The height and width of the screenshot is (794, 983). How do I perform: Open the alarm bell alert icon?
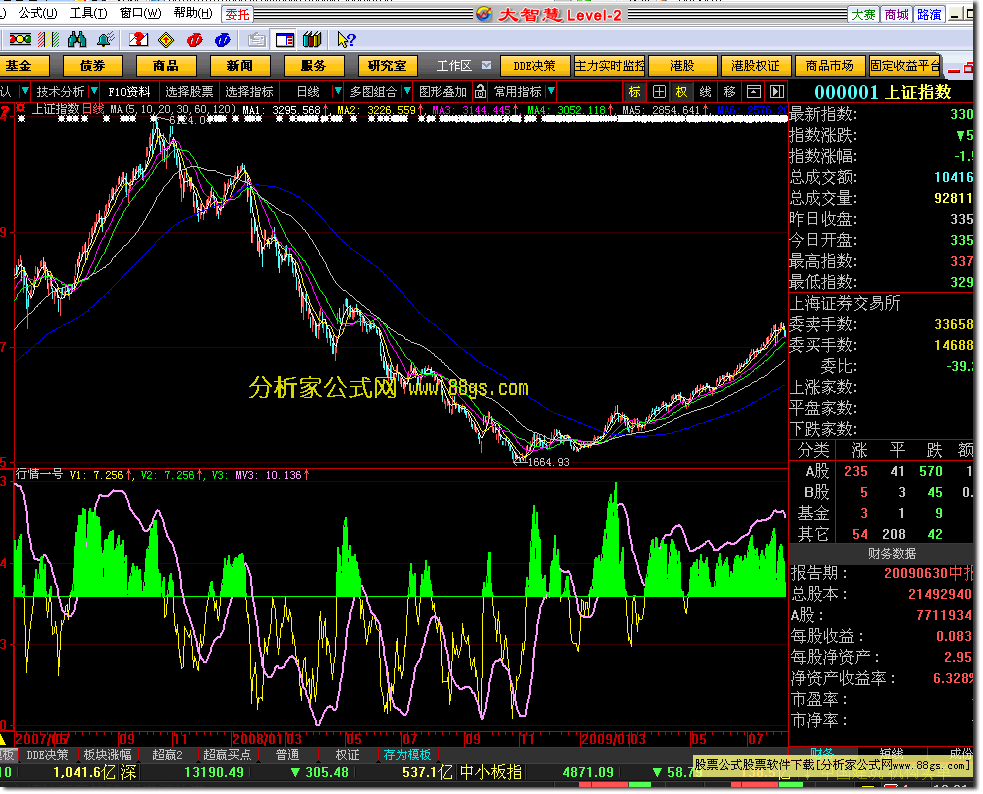(106, 39)
